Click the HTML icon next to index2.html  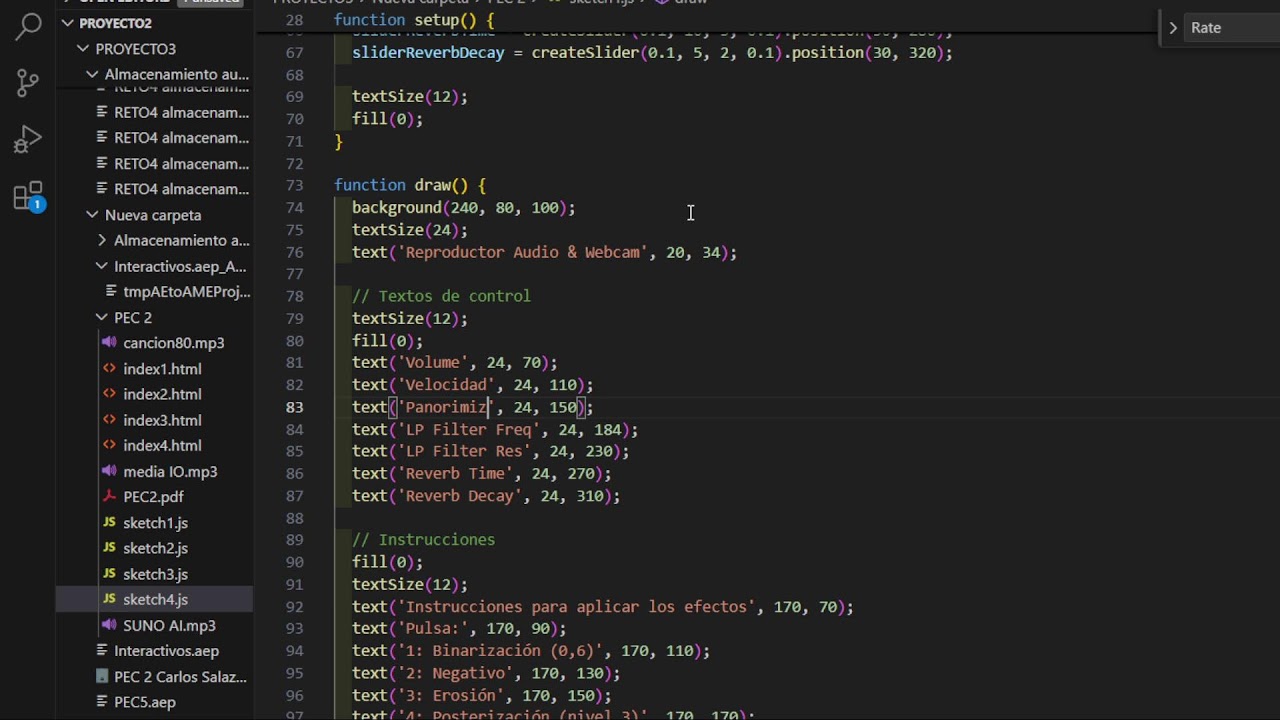pos(109,394)
